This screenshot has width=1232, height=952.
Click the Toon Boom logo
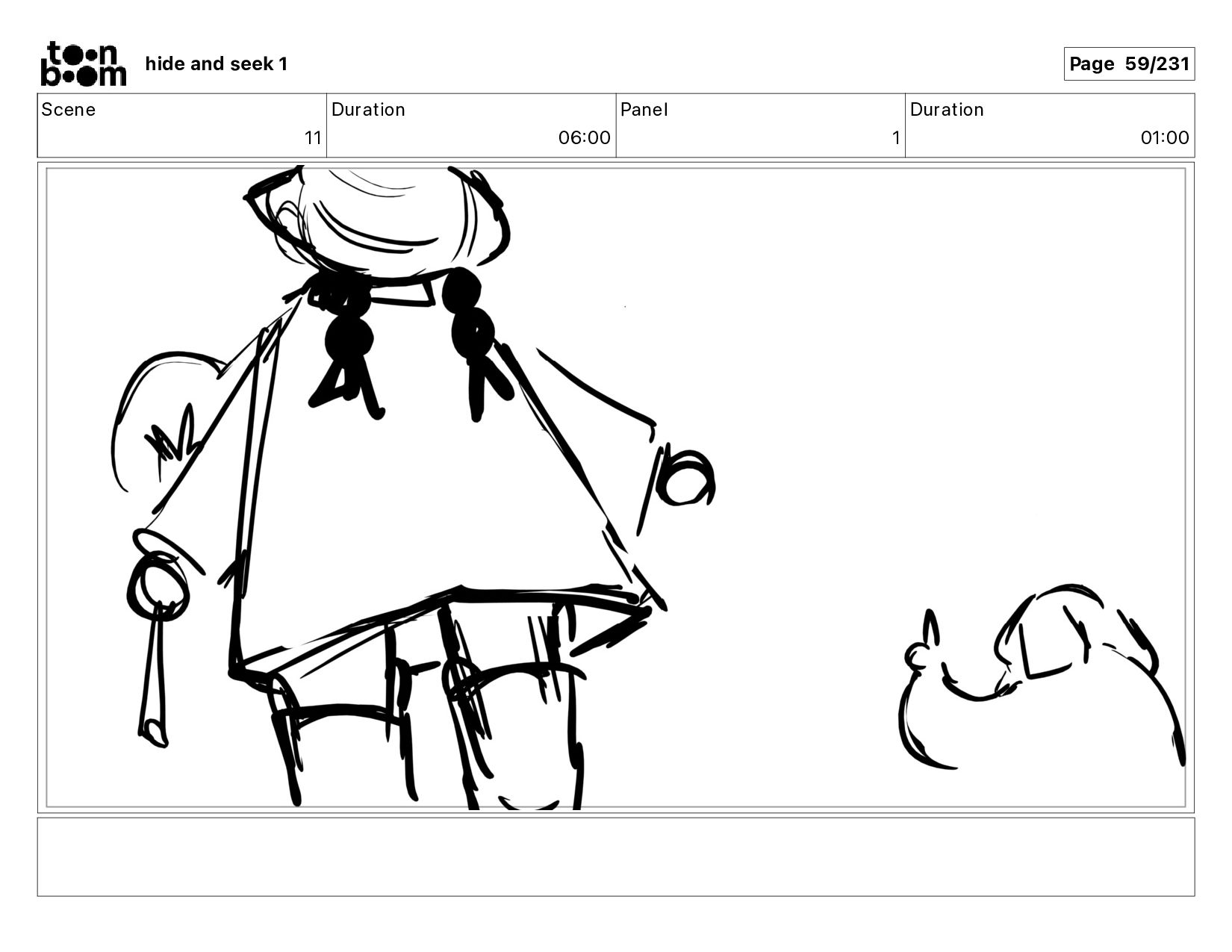click(x=83, y=63)
